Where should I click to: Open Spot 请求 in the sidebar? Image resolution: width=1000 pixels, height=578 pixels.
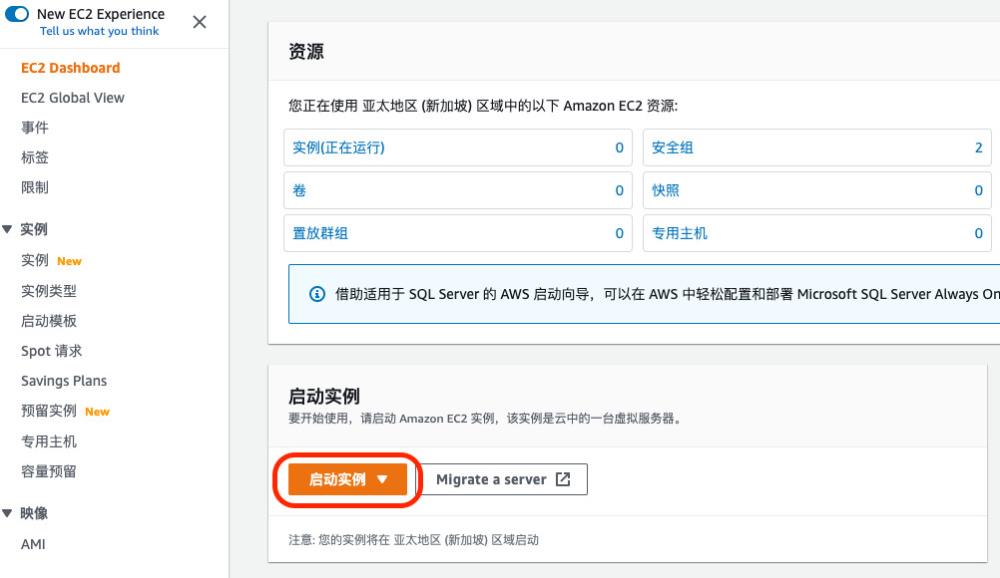(51, 350)
